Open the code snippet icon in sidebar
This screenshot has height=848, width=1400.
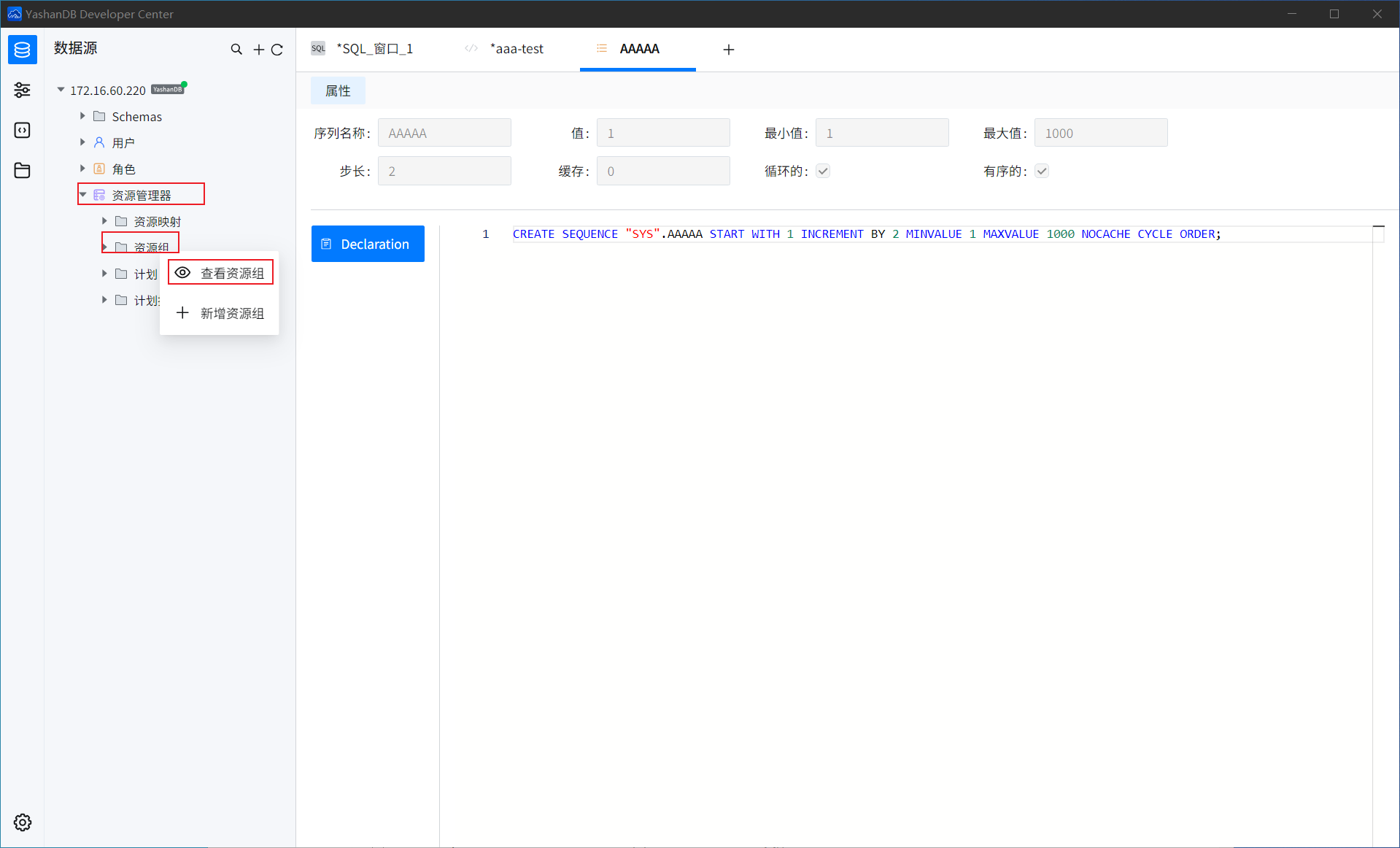23,130
